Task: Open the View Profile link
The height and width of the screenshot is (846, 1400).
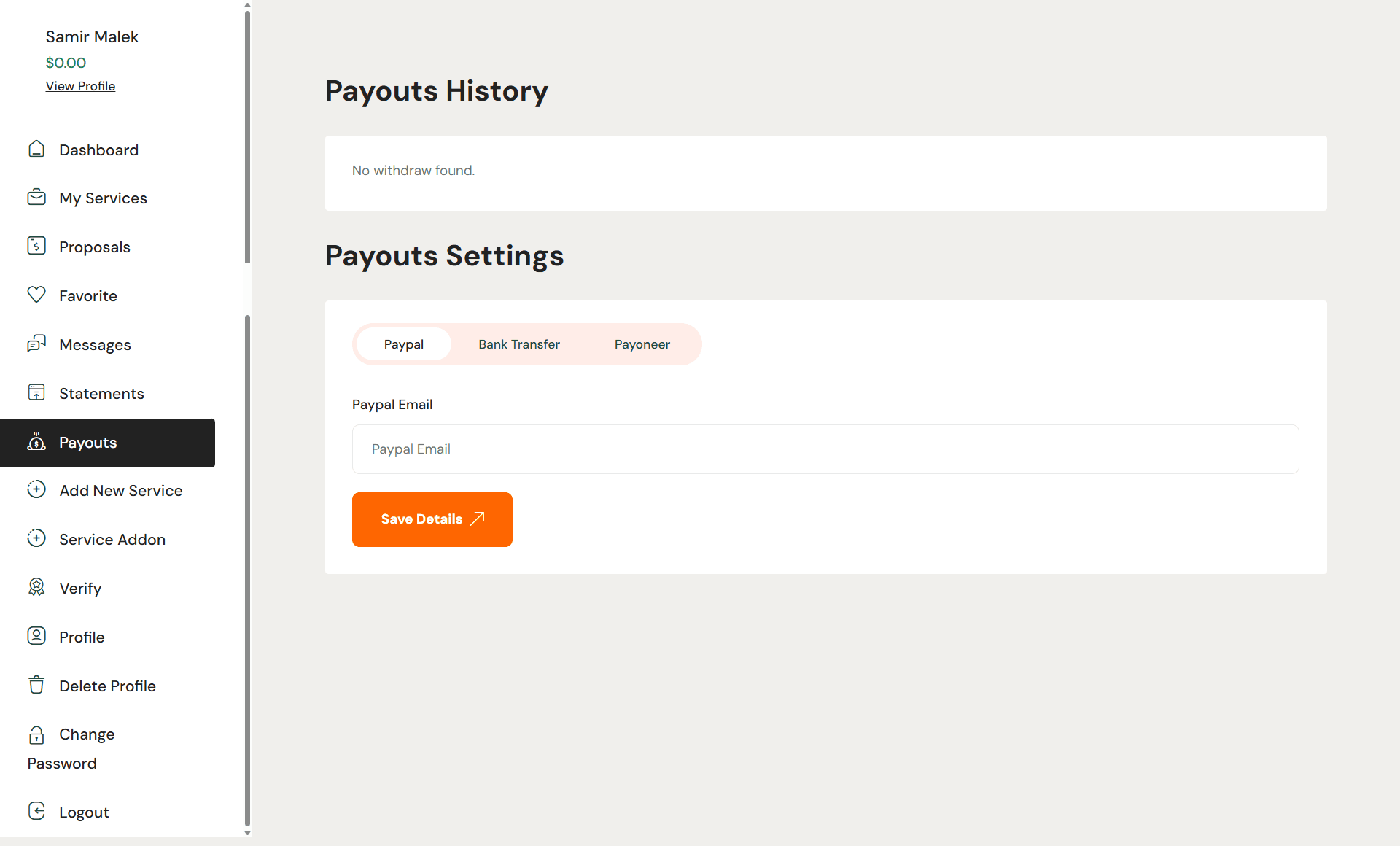Action: click(x=80, y=86)
